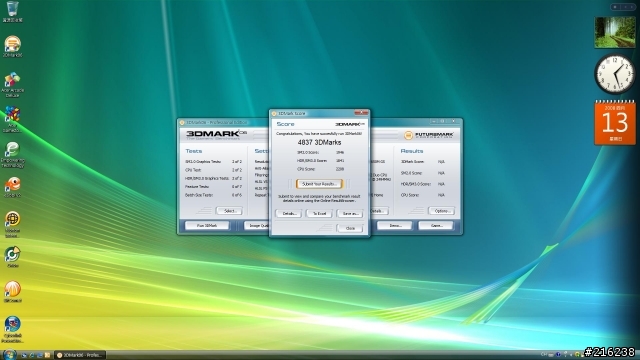640x360 pixels.
Task: Click Submit Your Results button
Action: pyautogui.click(x=319, y=184)
